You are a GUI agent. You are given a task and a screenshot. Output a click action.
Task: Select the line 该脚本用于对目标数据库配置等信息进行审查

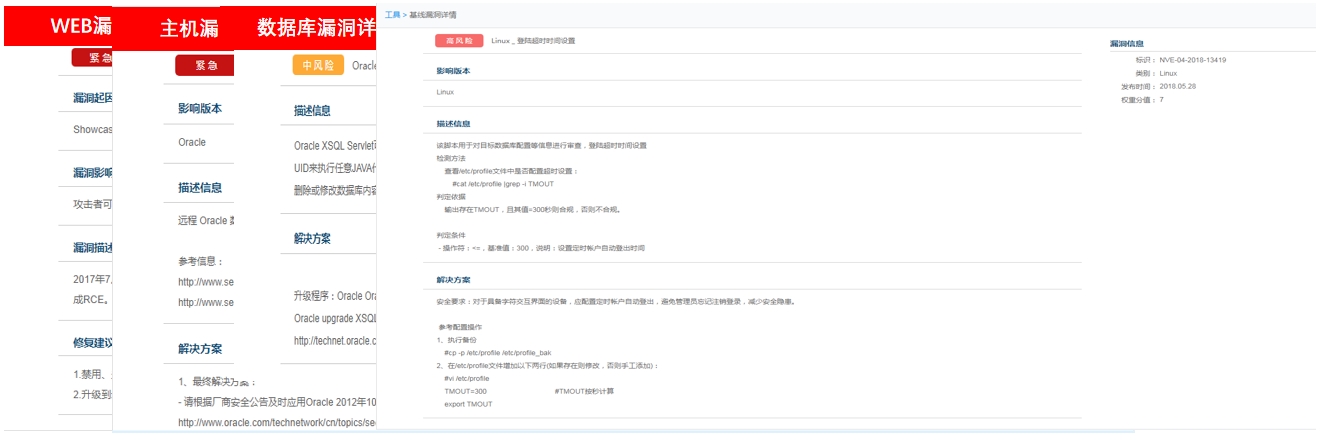tap(541, 145)
